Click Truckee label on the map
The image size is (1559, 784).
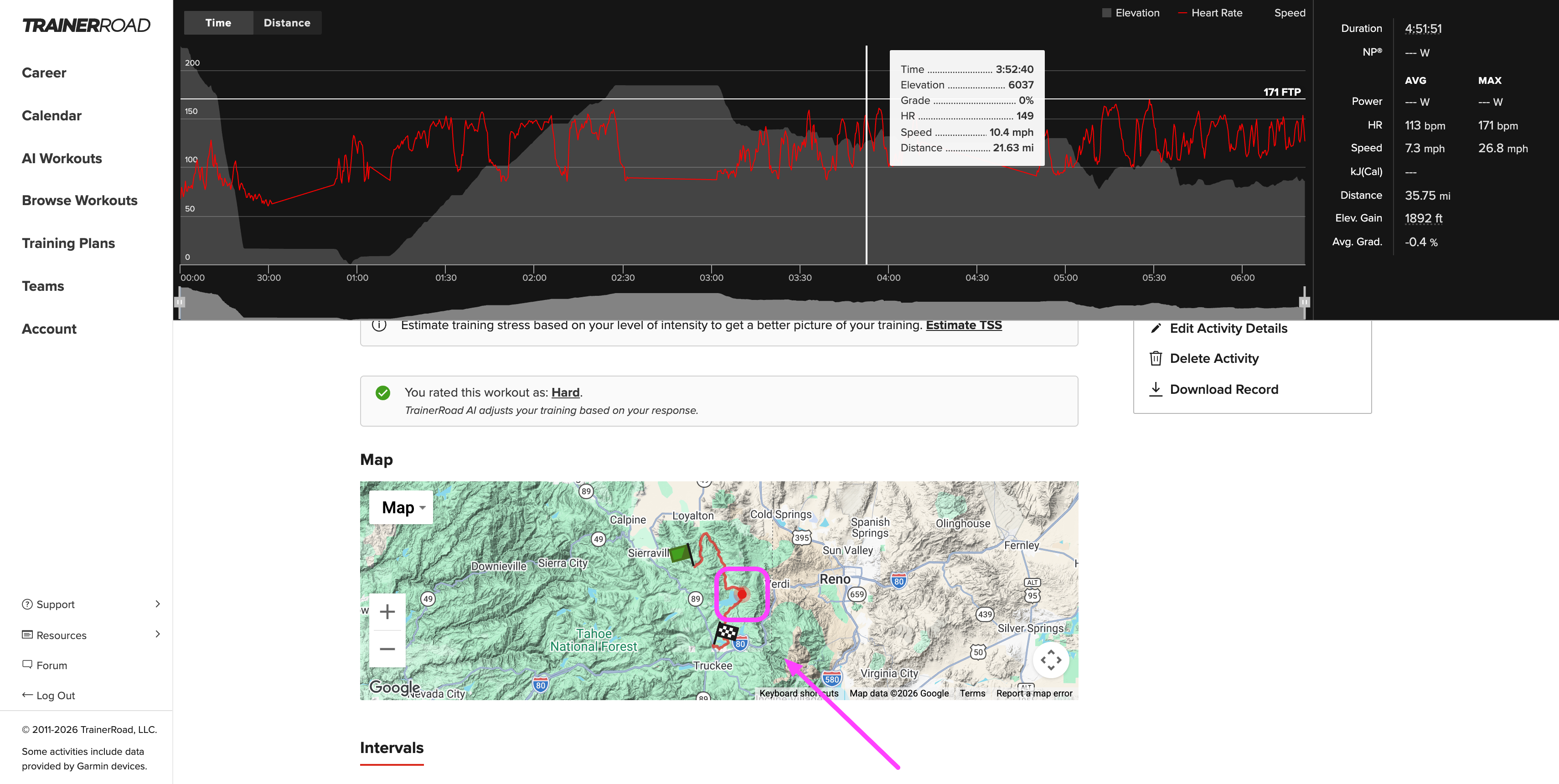click(x=712, y=665)
